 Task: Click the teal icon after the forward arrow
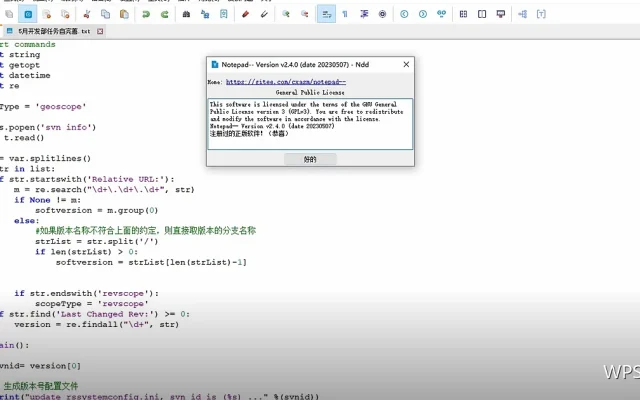tap(442, 14)
